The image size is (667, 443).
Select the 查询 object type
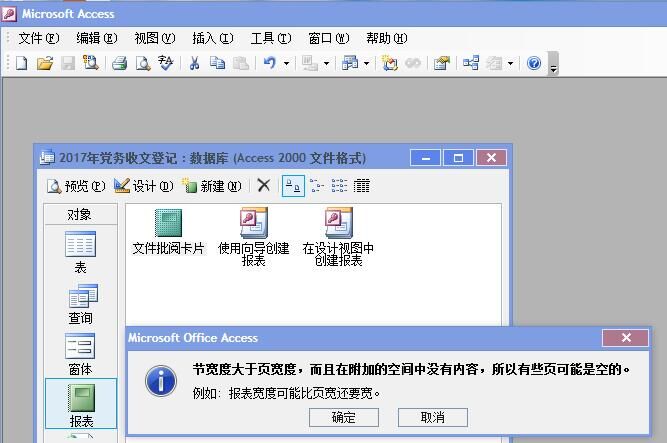tap(80, 304)
